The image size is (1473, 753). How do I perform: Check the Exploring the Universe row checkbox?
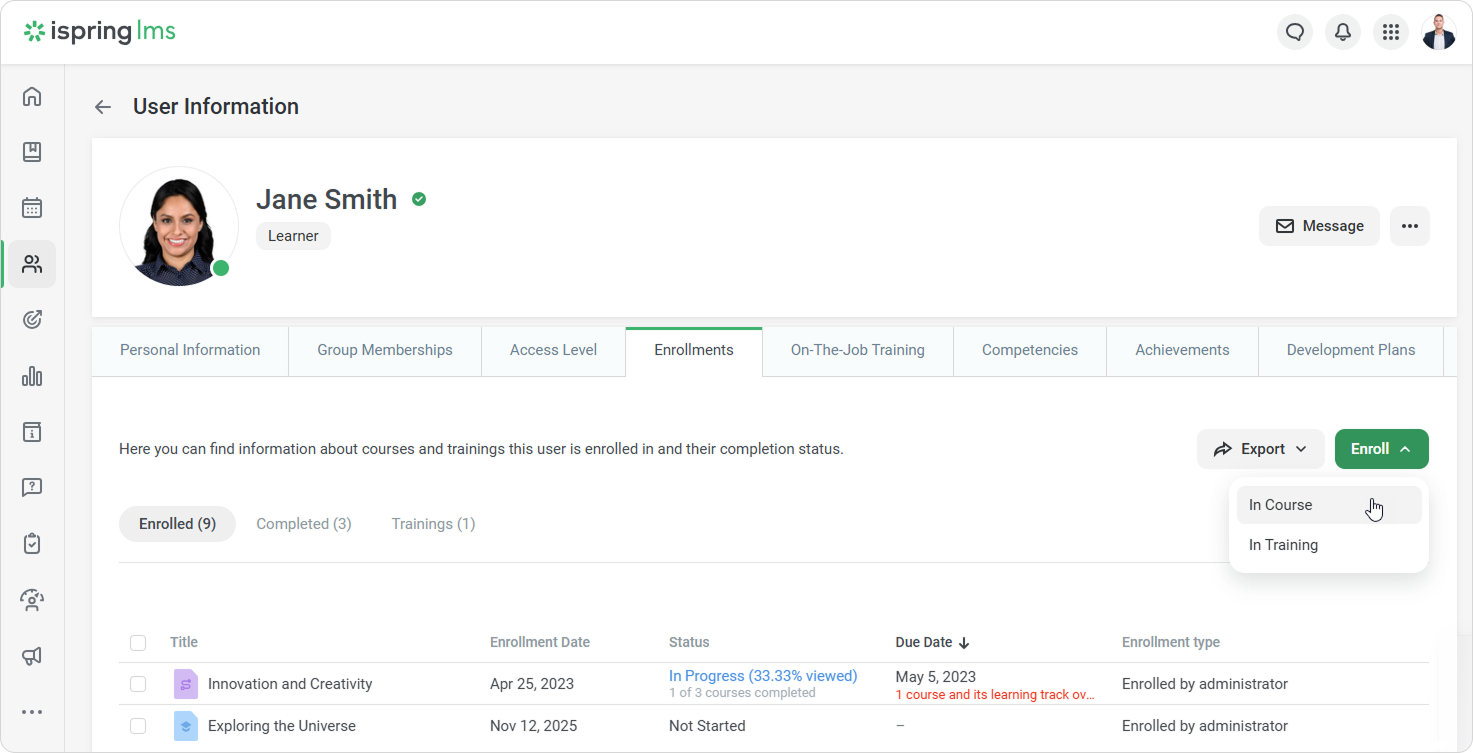tap(138, 726)
